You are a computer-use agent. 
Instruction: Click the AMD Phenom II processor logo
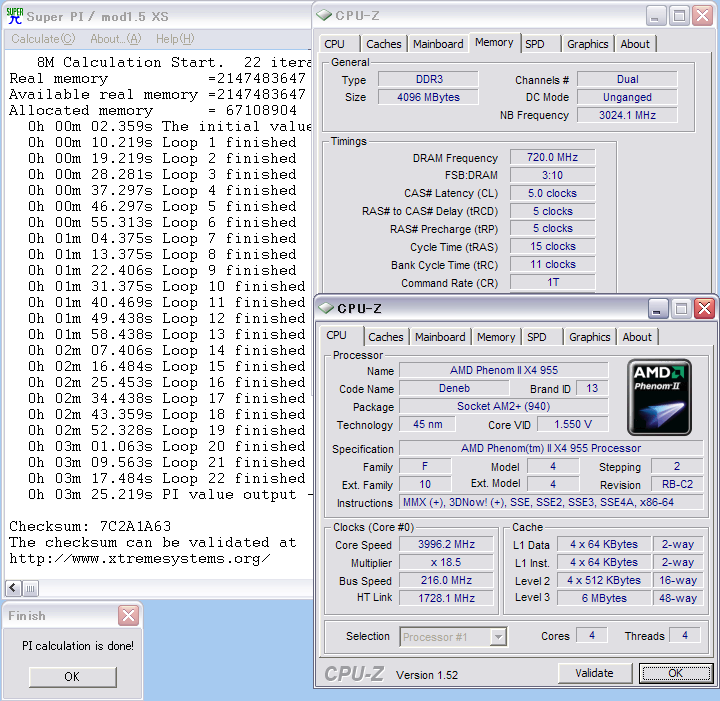point(659,397)
